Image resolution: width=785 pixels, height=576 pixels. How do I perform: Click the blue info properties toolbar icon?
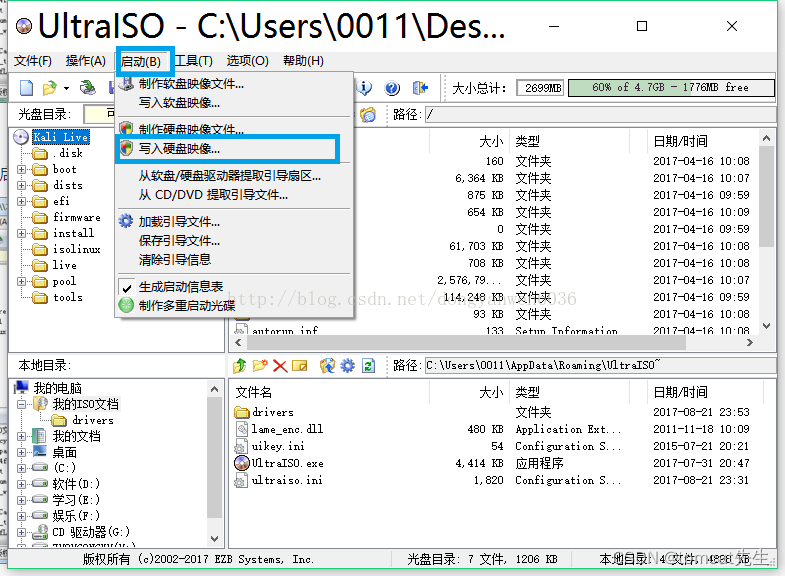point(365,88)
